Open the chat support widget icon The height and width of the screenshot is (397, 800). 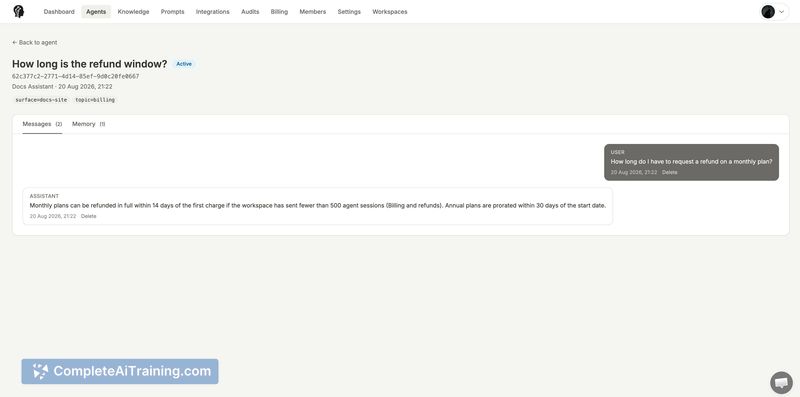(x=781, y=383)
